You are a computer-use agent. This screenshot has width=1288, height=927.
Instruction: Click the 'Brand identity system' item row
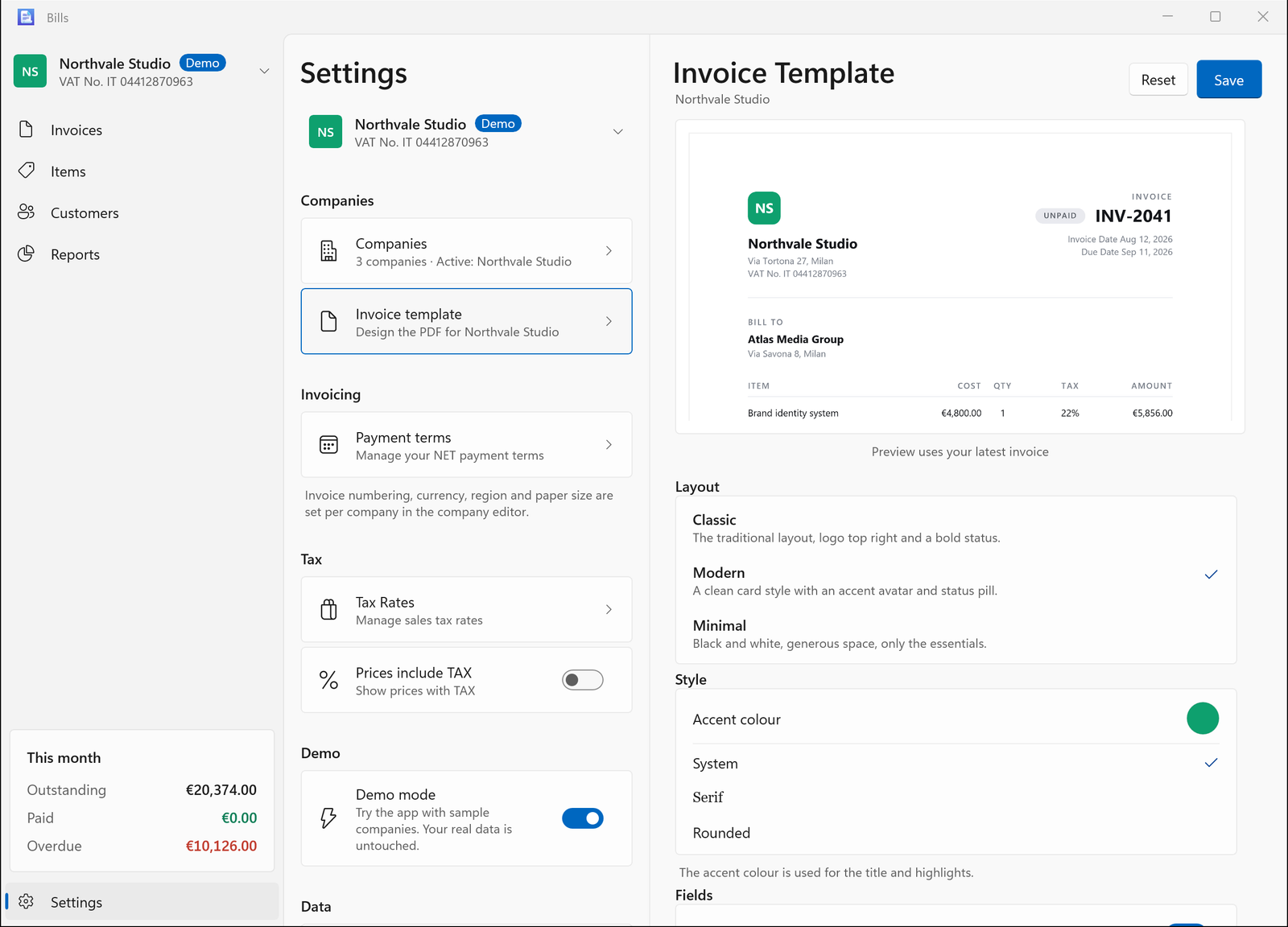pyautogui.click(x=960, y=413)
